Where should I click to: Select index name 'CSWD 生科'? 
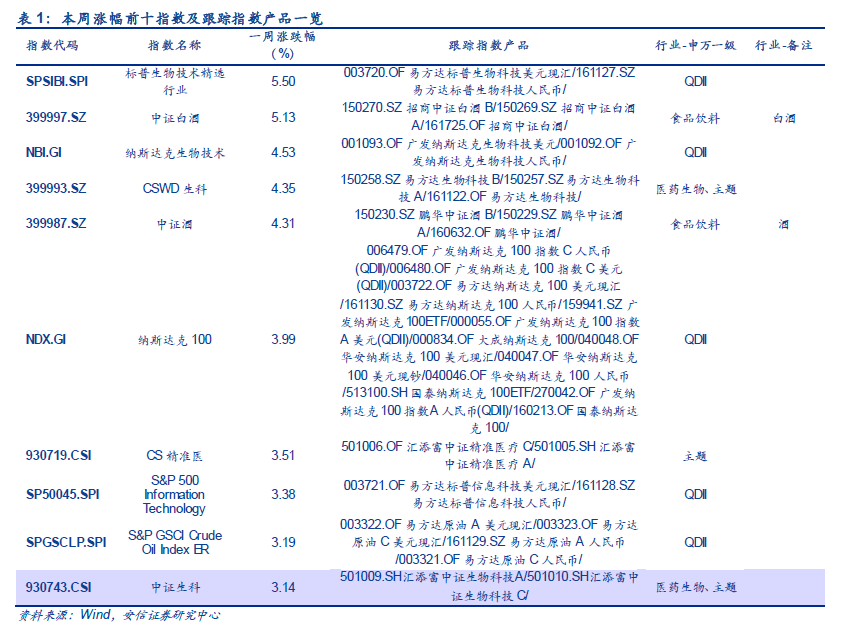click(175, 188)
